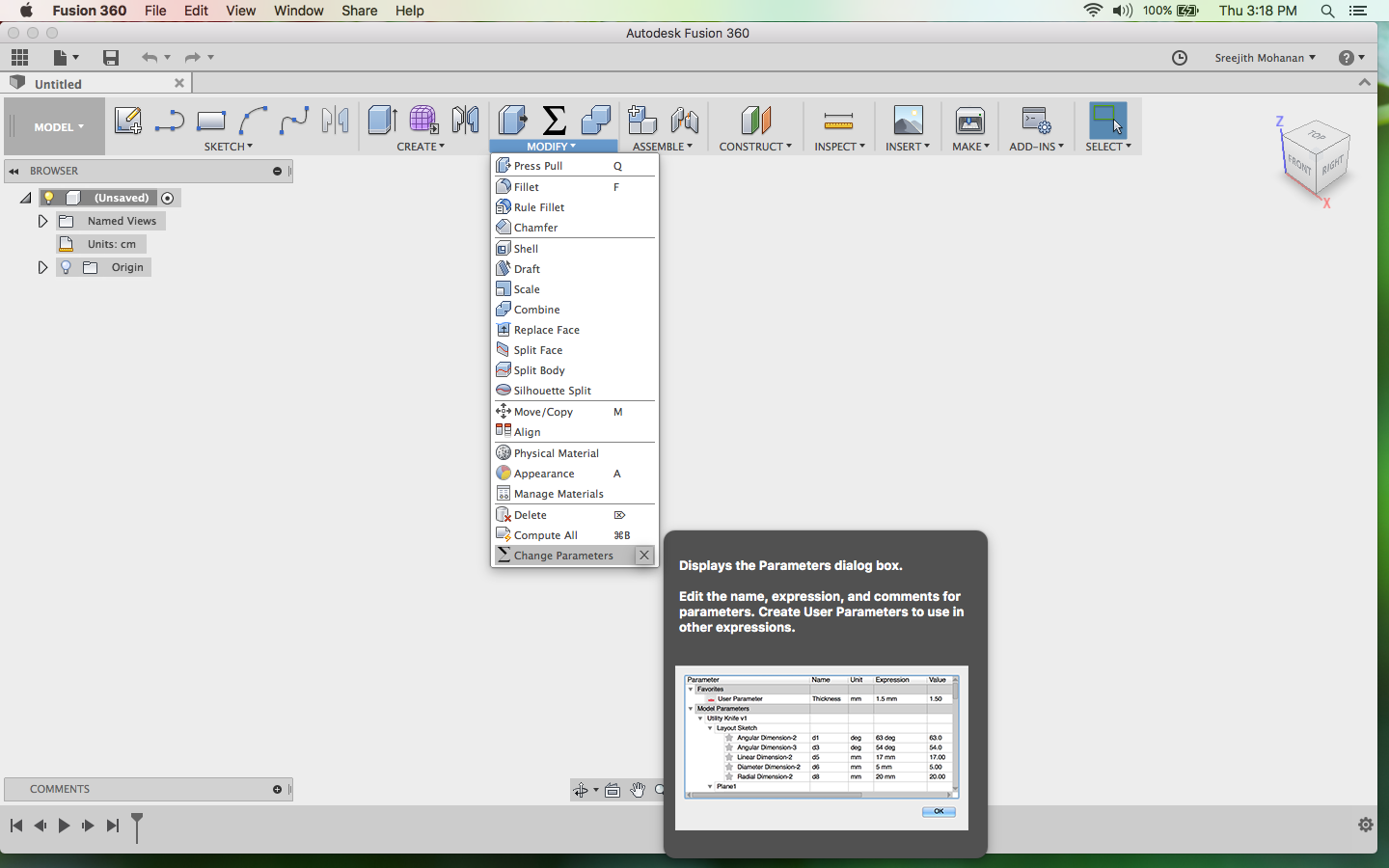Image resolution: width=1389 pixels, height=868 pixels.
Task: Select the Measure ruler icon
Action: pyautogui.click(x=838, y=121)
